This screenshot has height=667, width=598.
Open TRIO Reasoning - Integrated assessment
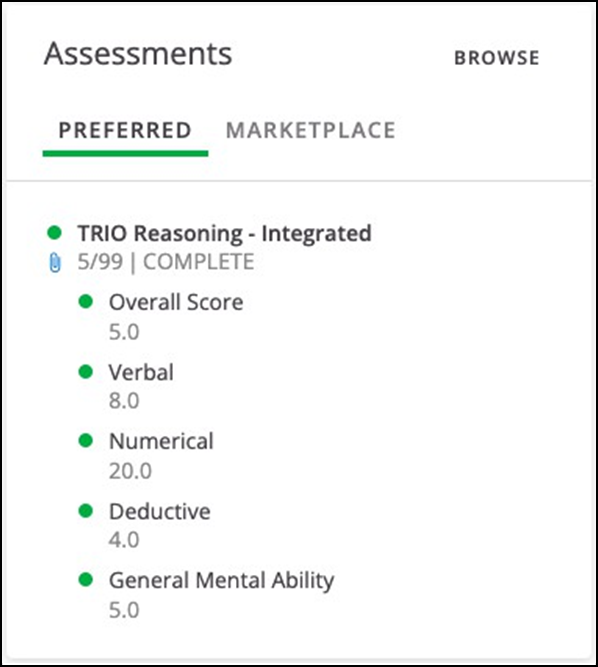click(224, 233)
